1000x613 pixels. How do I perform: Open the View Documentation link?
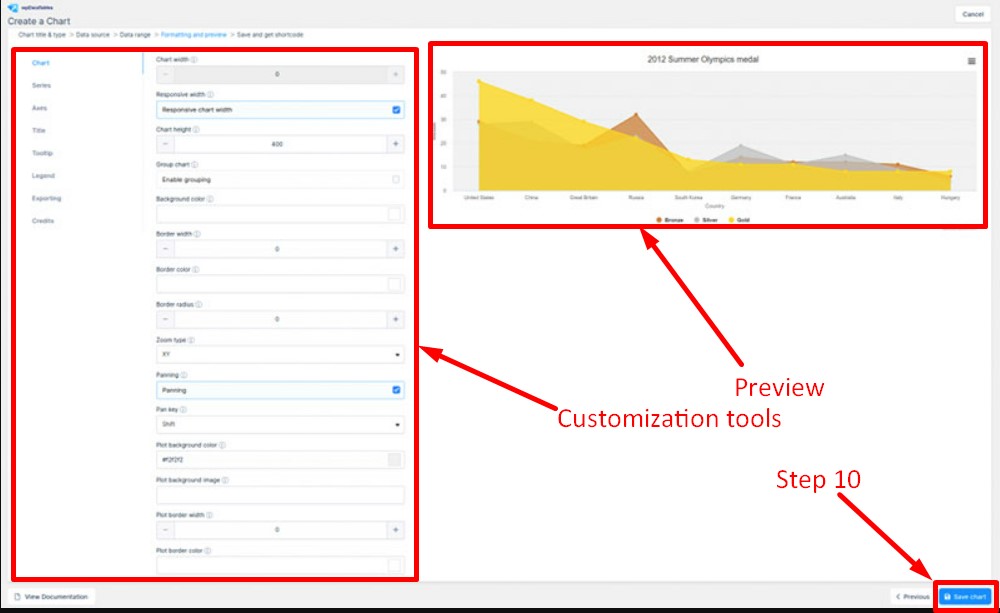coord(52,596)
